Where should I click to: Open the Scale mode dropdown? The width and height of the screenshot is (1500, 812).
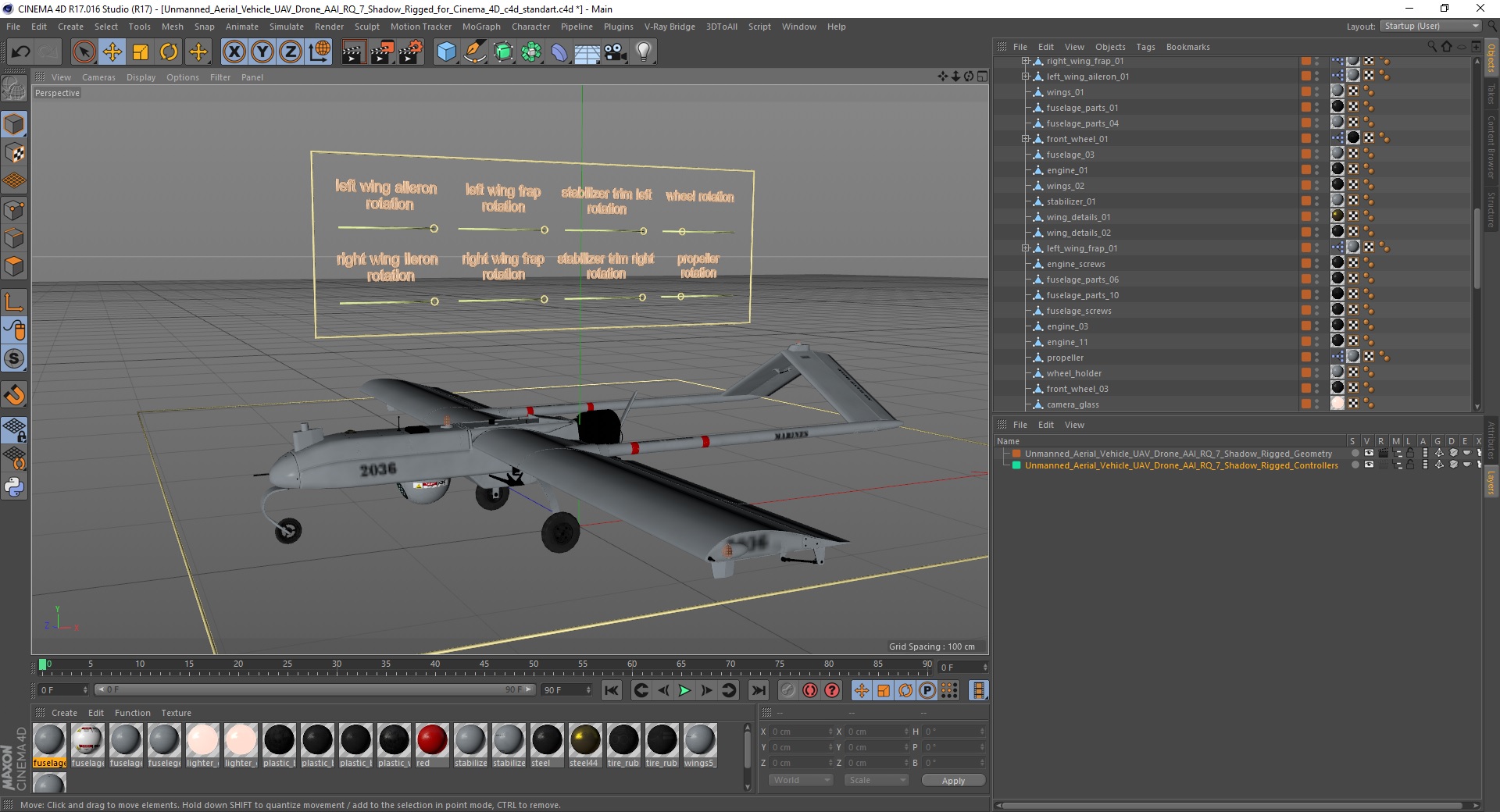[876, 780]
